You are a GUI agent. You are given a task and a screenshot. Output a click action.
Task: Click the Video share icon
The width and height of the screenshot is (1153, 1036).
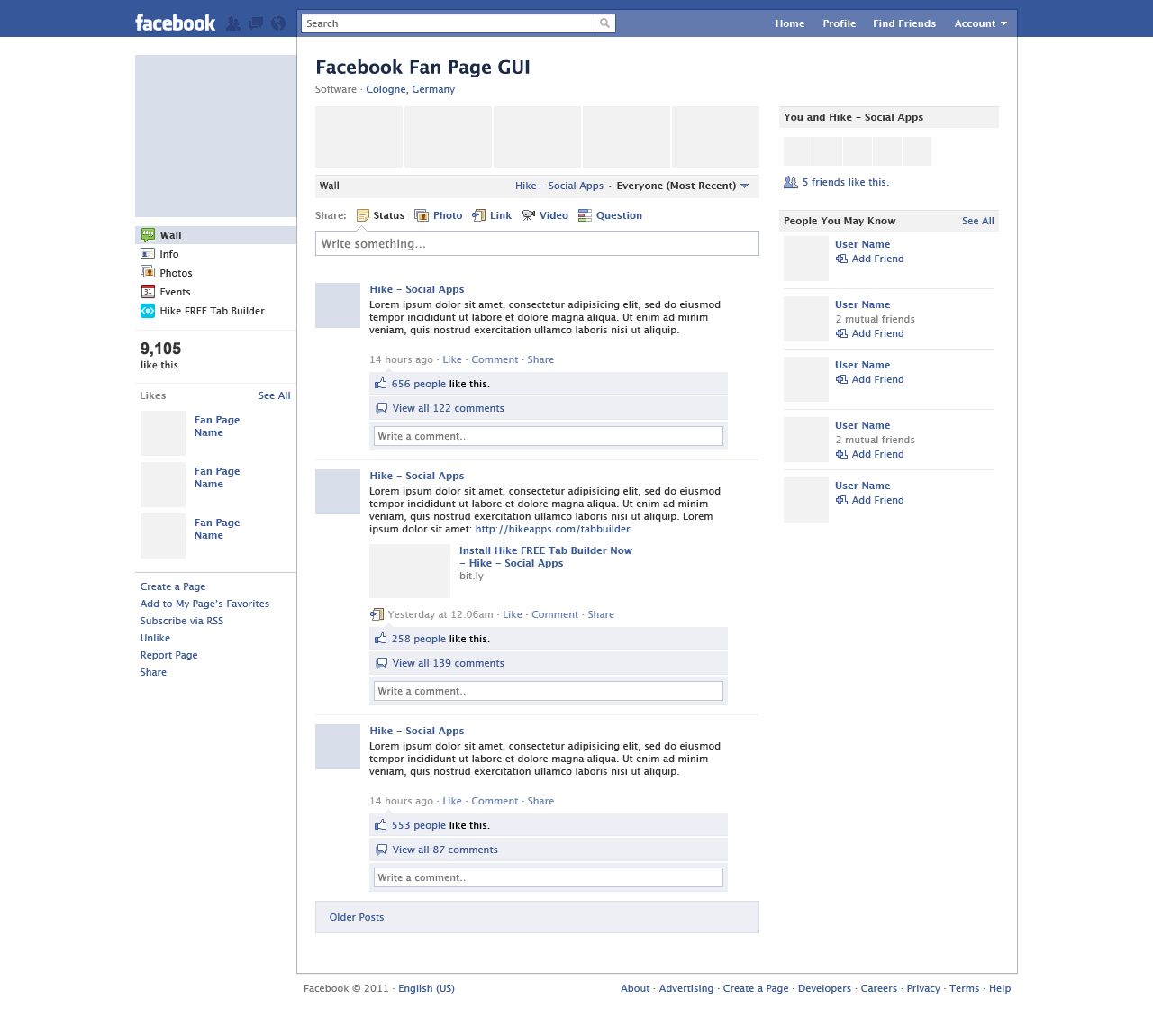point(528,215)
